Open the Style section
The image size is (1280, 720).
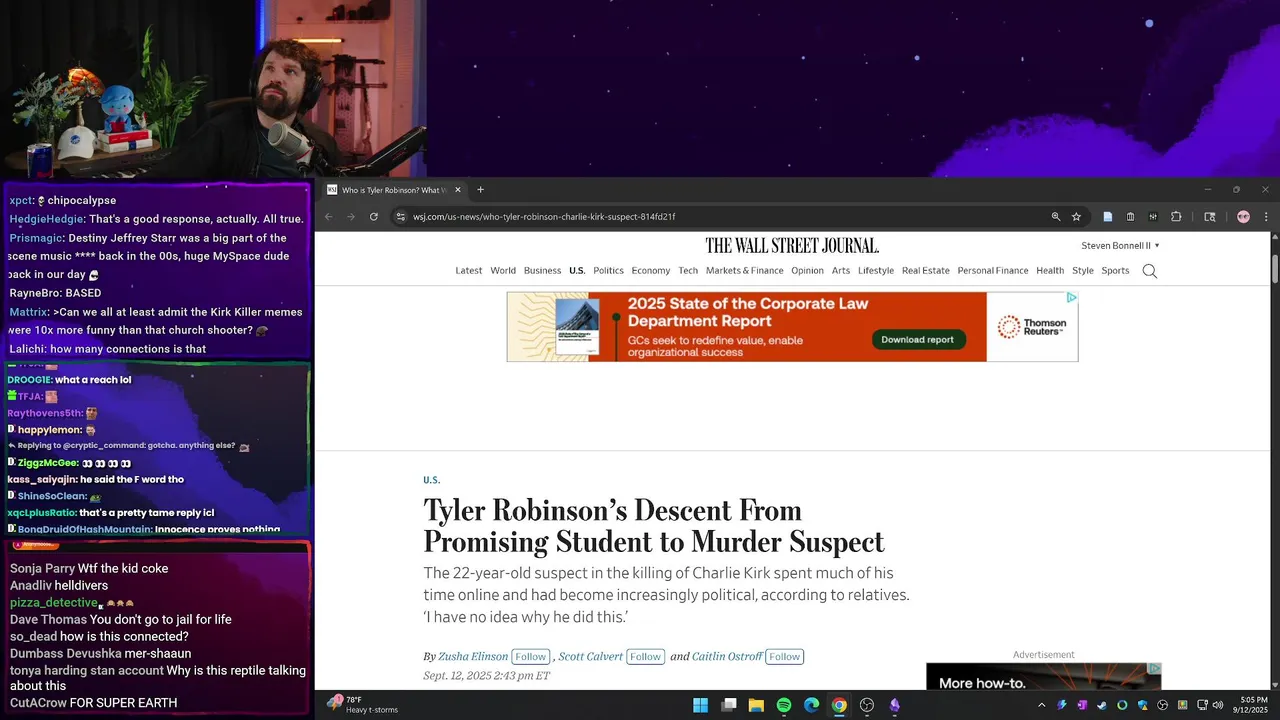tap(1083, 270)
